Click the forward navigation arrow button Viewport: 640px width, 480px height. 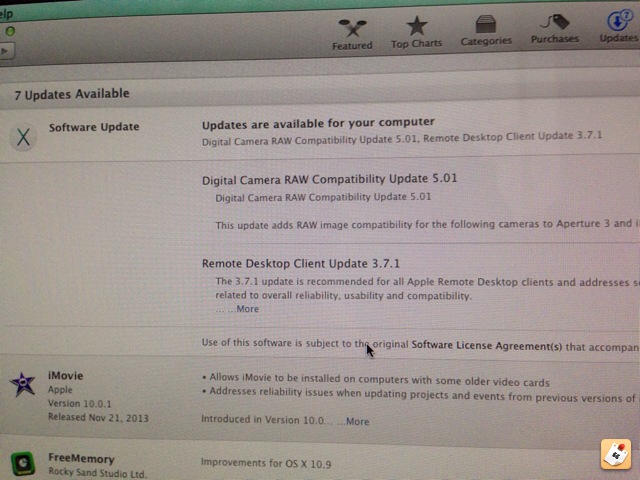(x=7, y=51)
